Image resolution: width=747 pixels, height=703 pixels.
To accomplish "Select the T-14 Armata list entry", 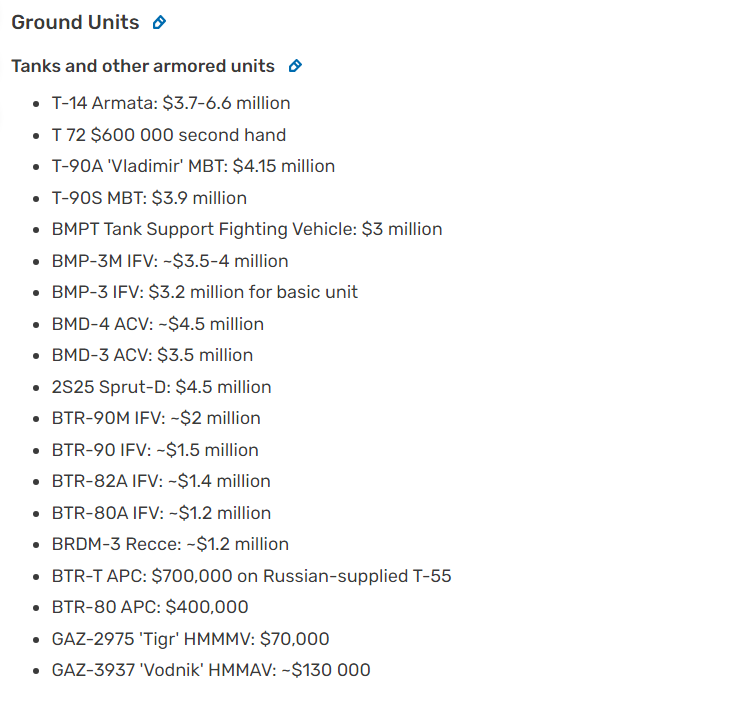I will pos(171,103).
